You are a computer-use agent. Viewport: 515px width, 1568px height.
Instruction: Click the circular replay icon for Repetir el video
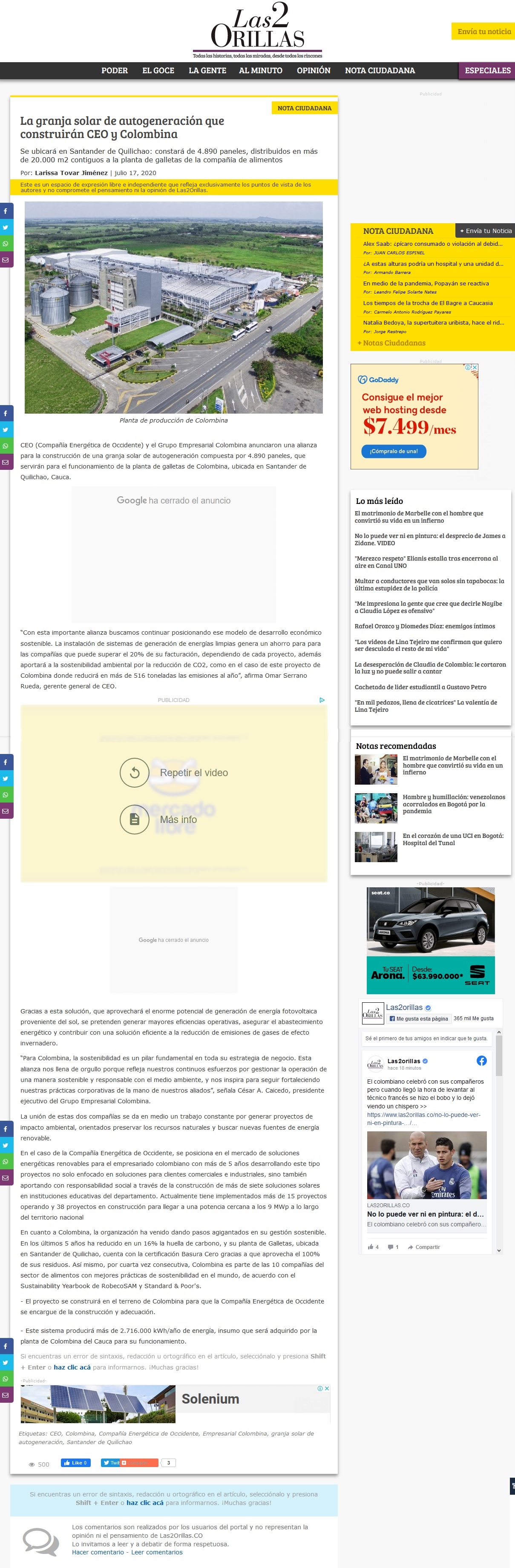coord(135,772)
